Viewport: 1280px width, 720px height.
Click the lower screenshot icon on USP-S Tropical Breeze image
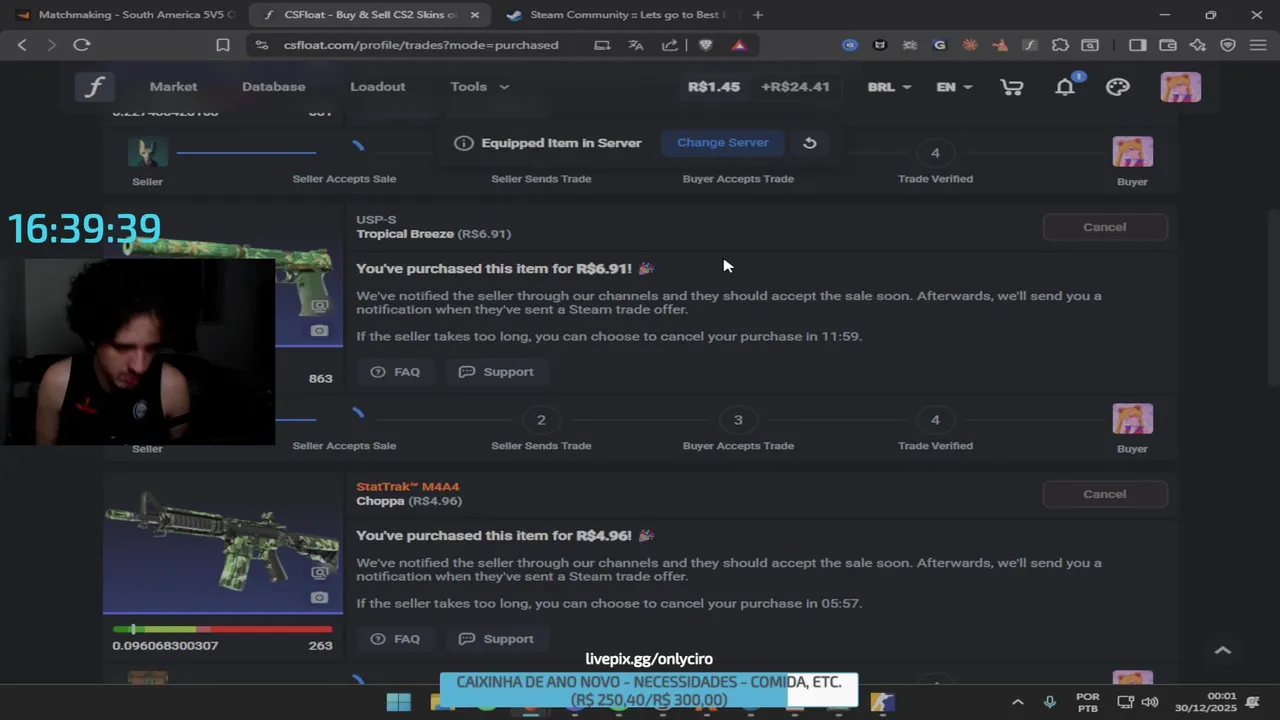[x=319, y=331]
